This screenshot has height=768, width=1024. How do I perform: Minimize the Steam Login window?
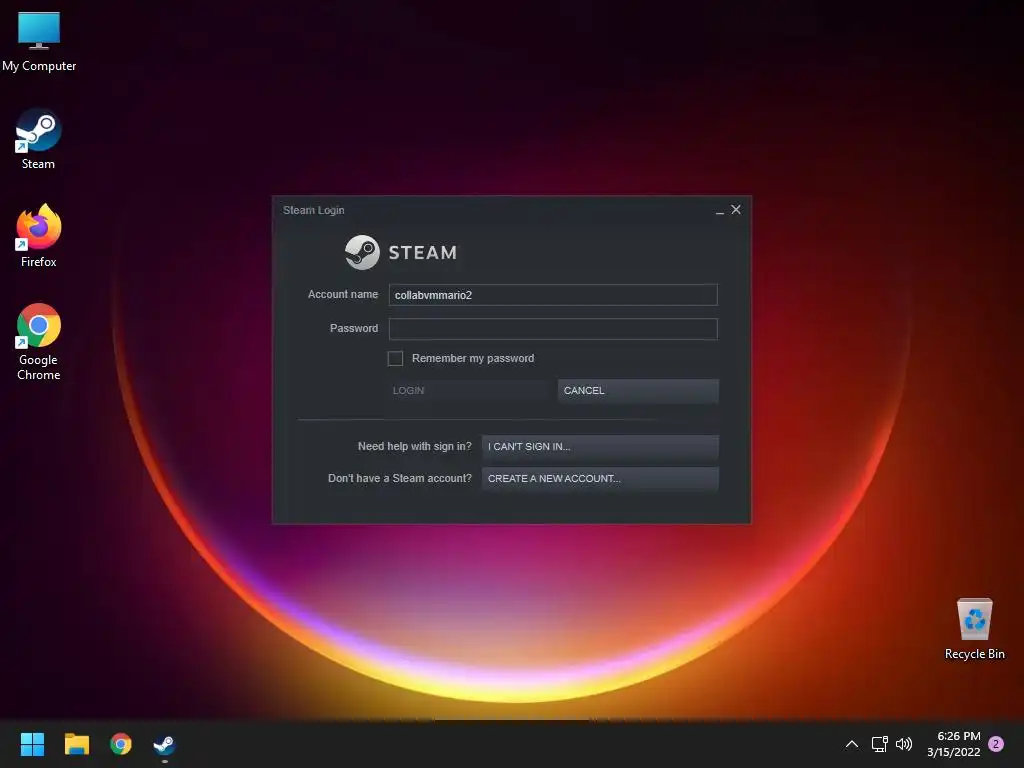720,210
